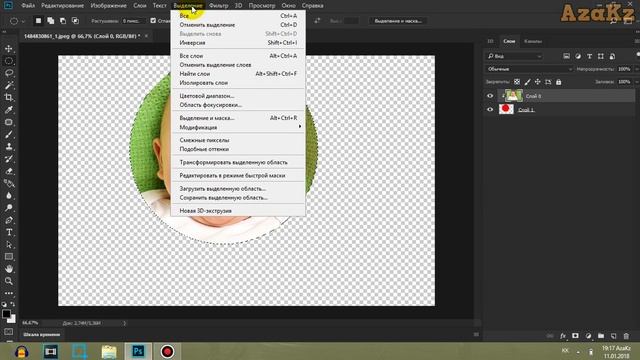Image resolution: width=640 pixels, height=360 pixels.
Task: Select the Horizontal Type tool
Action: coord(9,232)
